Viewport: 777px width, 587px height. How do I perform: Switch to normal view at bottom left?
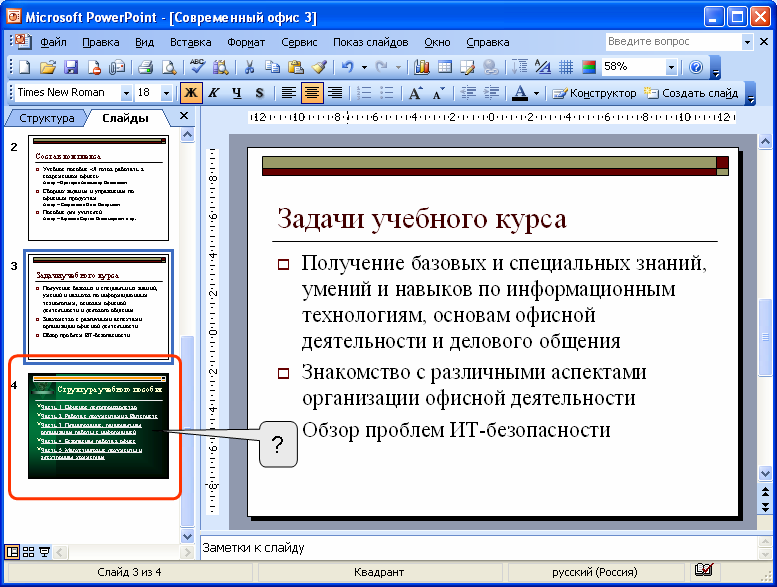click(12, 551)
